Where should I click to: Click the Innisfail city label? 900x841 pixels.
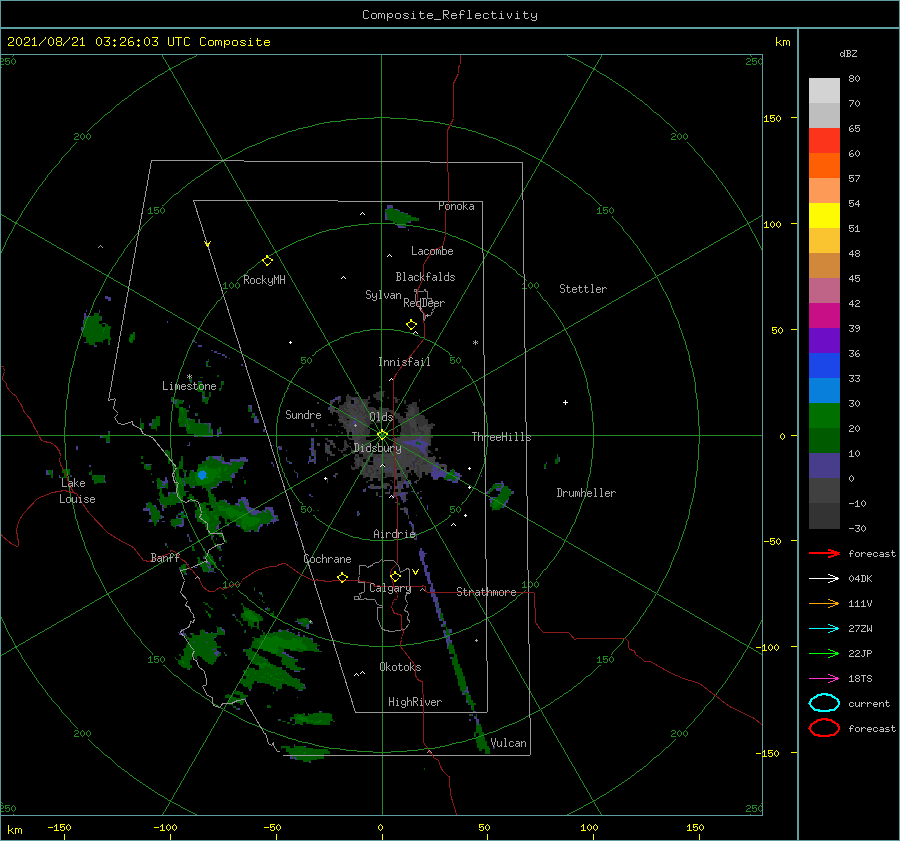point(404,362)
